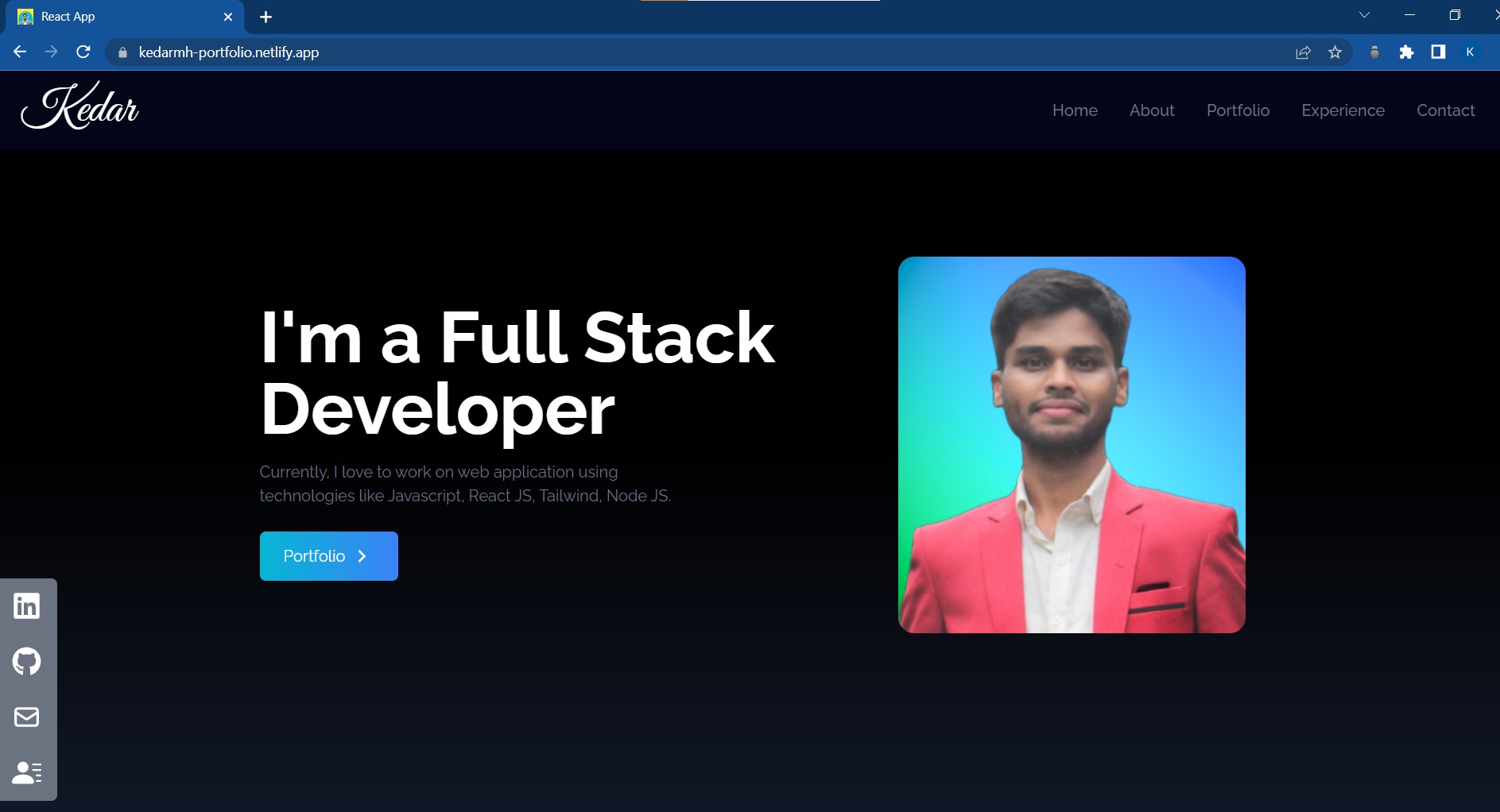Viewport: 1500px width, 812px height.
Task: Click the "Currently, I love to work" paragraph
Action: pos(465,484)
